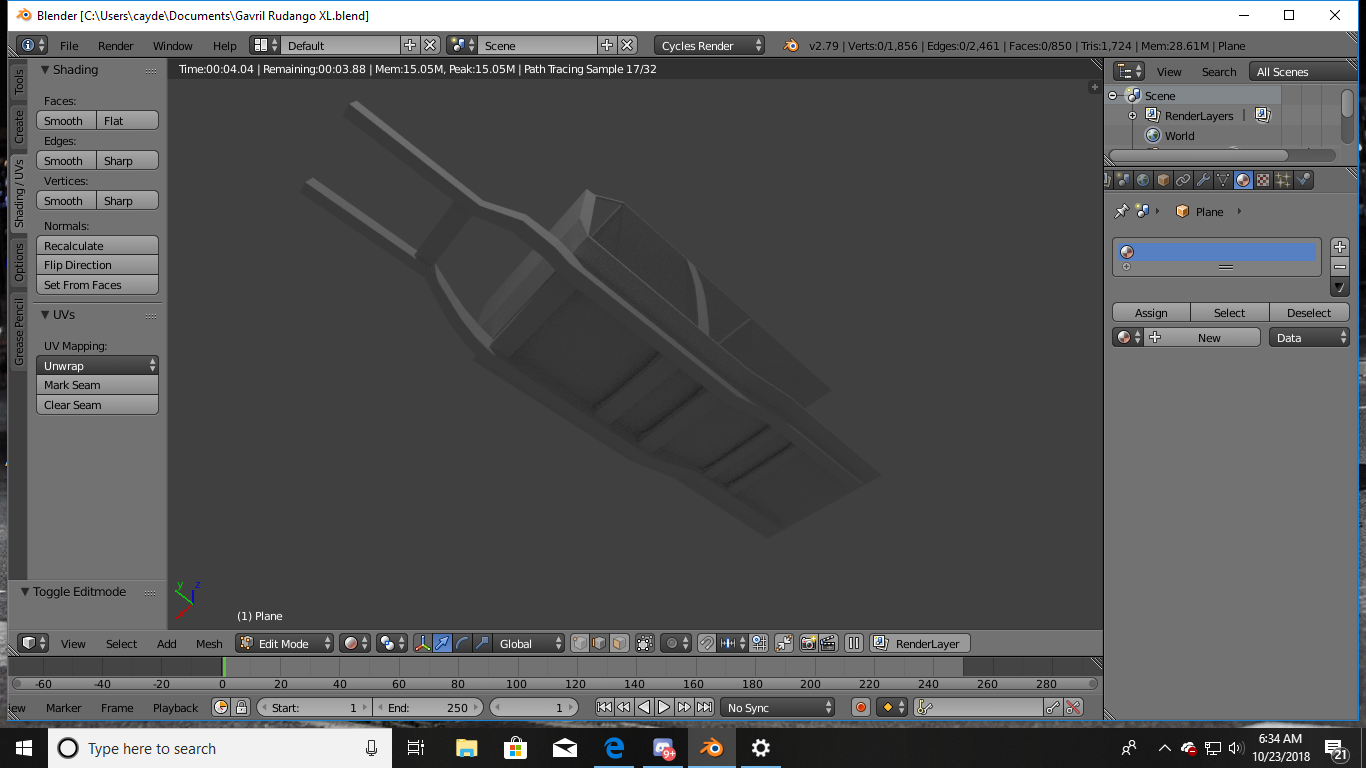Click the End frame field
The image size is (1366, 768).
[x=429, y=707]
